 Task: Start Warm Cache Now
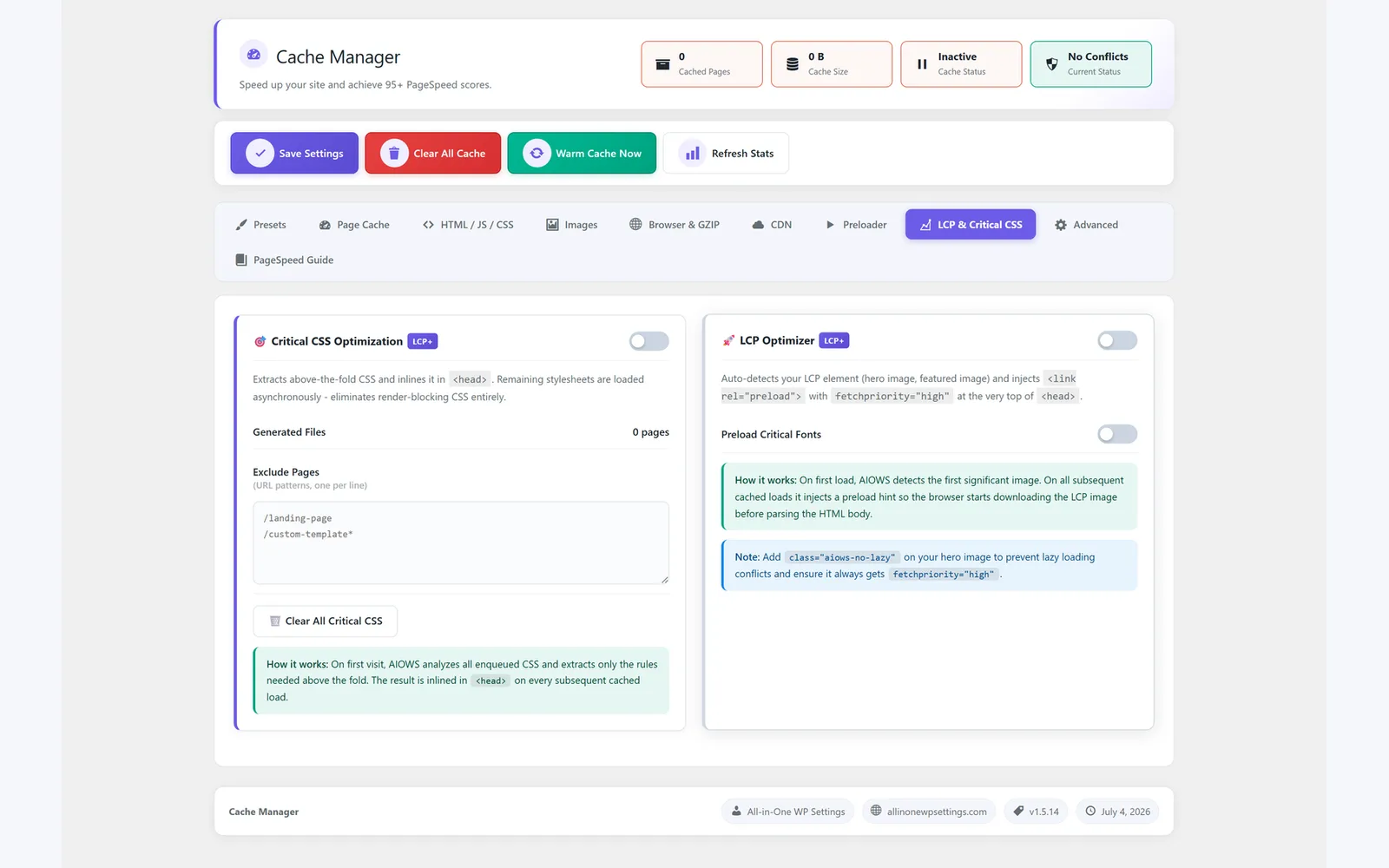[x=582, y=153]
